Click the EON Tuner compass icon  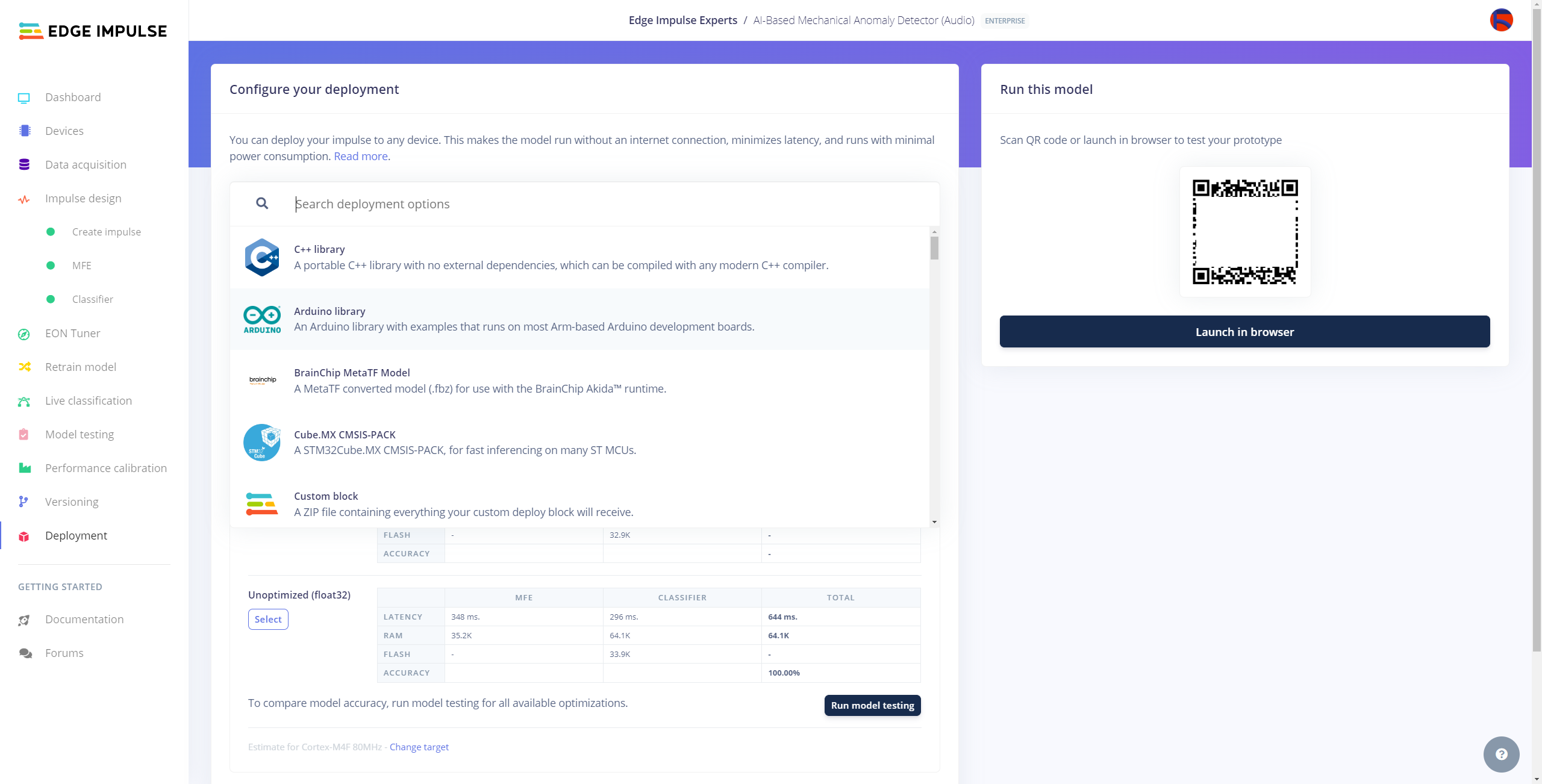24,334
